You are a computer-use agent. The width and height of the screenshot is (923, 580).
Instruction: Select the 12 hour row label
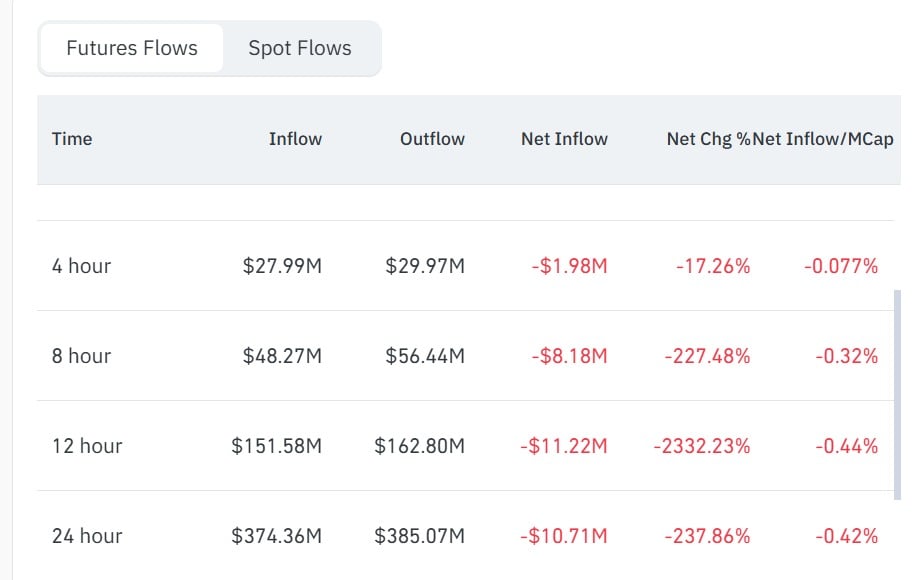(x=87, y=446)
